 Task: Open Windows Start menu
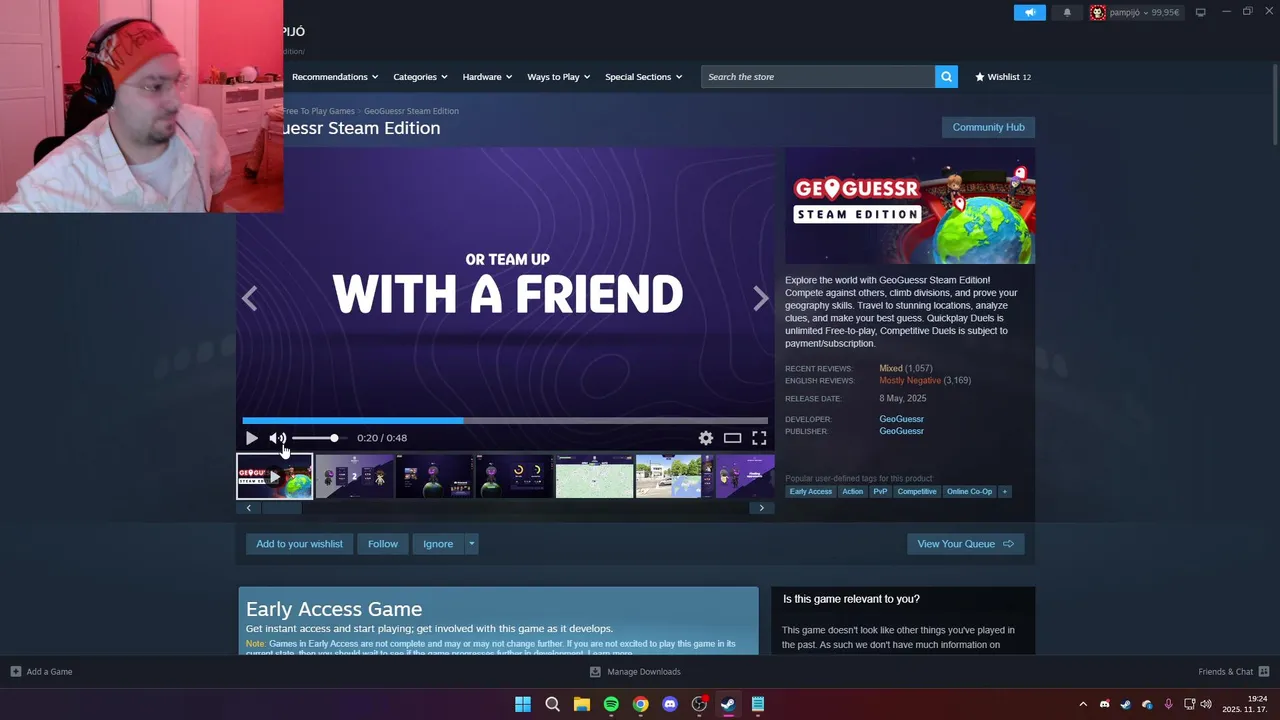click(x=522, y=704)
